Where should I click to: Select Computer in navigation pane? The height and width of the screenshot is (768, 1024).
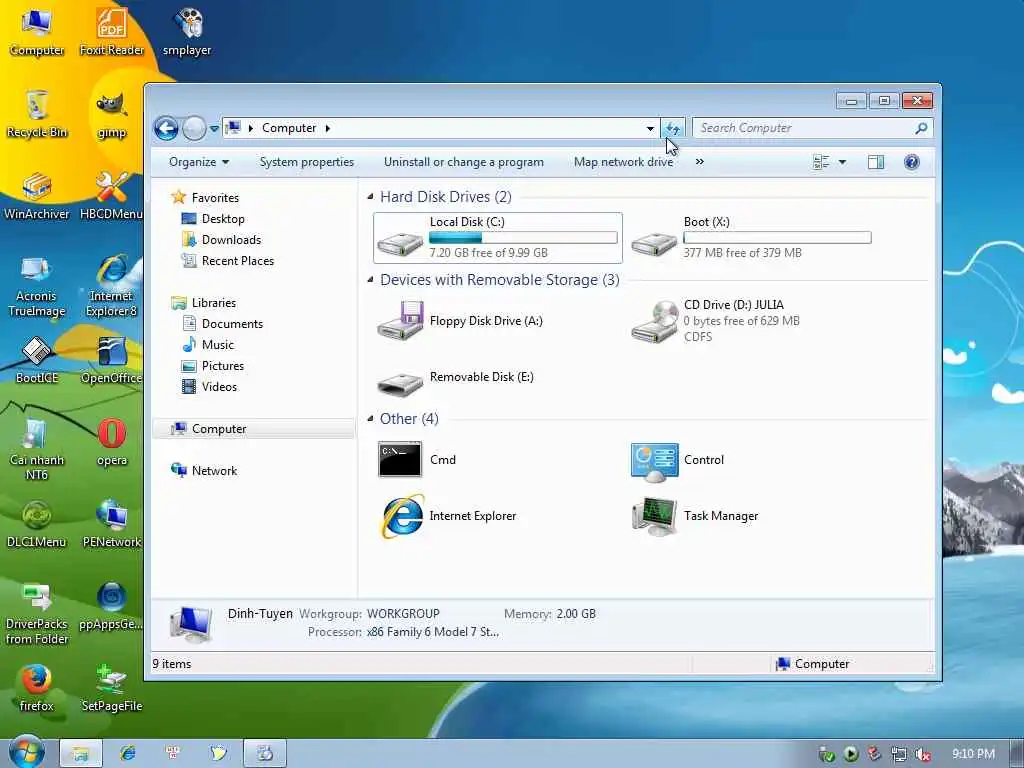pyautogui.click(x=219, y=429)
